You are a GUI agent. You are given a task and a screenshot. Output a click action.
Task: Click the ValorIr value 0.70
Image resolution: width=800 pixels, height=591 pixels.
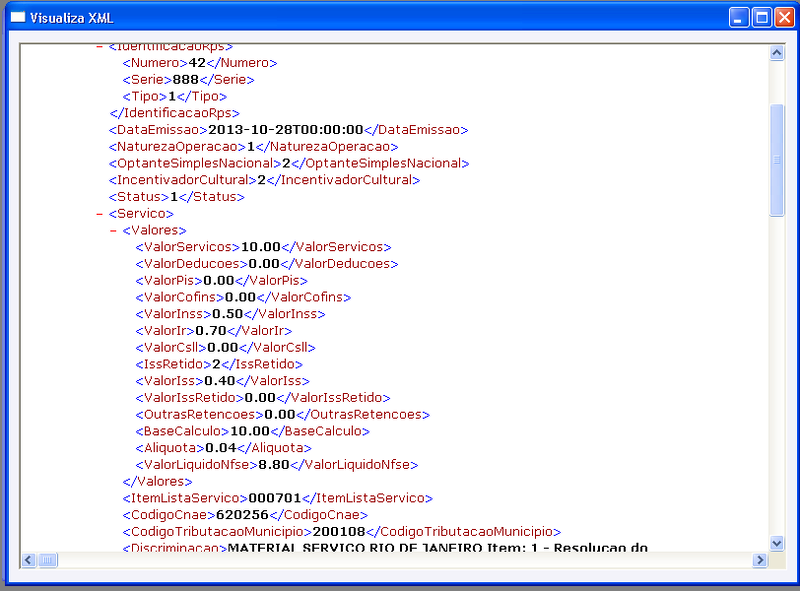coord(211,331)
